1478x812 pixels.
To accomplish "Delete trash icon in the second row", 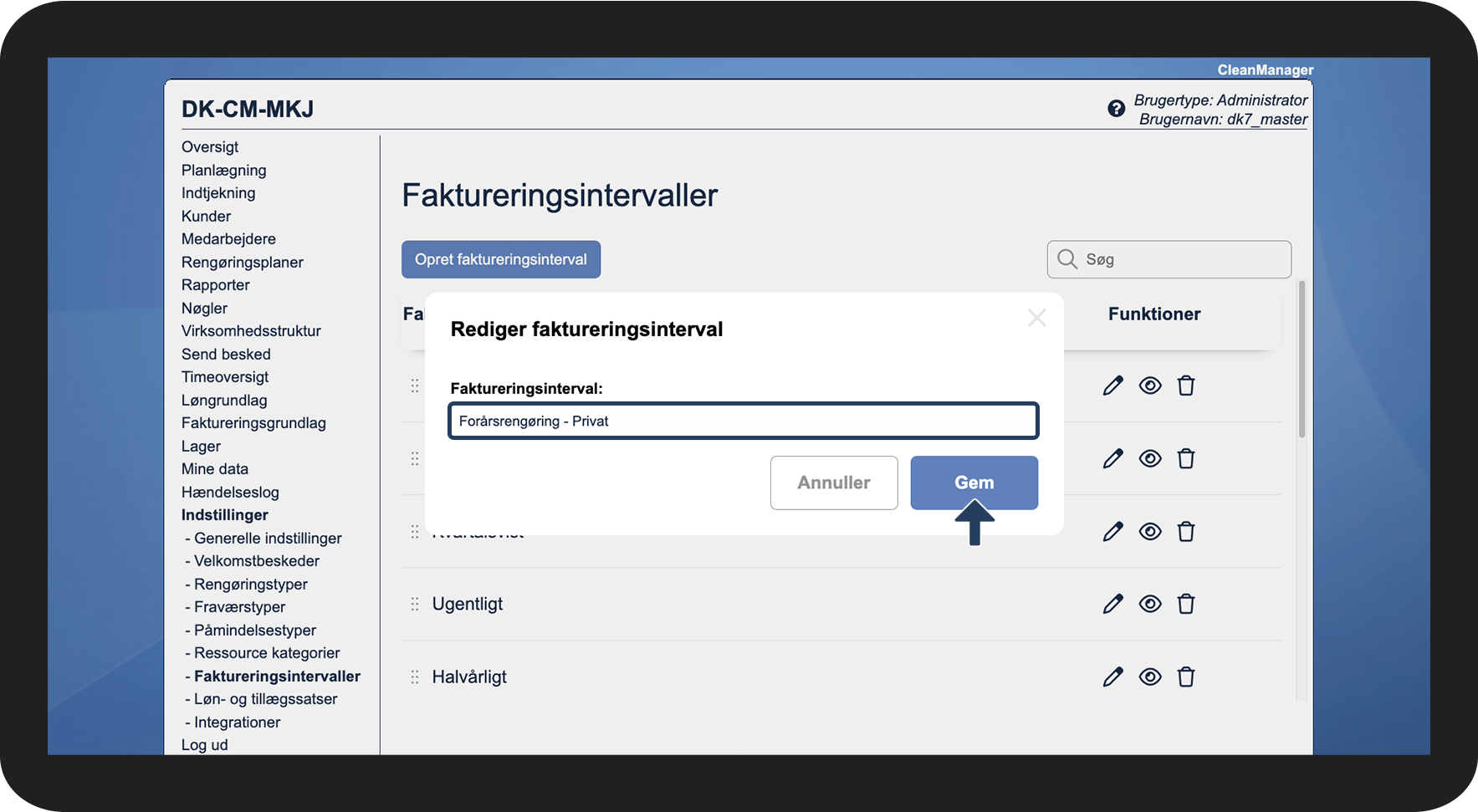I will (1186, 458).
